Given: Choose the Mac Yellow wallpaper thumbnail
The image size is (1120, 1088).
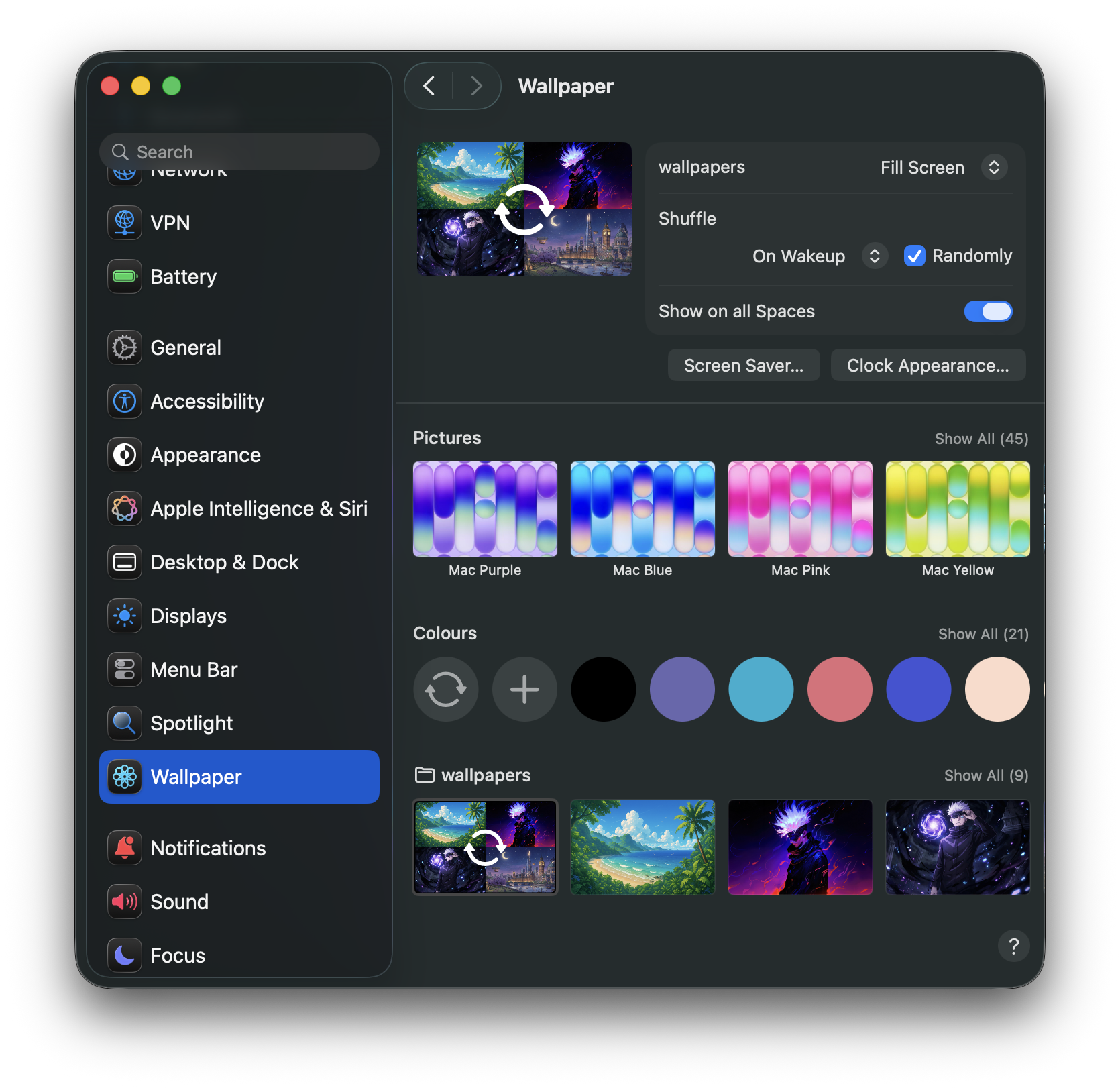Looking at the screenshot, I should point(958,509).
